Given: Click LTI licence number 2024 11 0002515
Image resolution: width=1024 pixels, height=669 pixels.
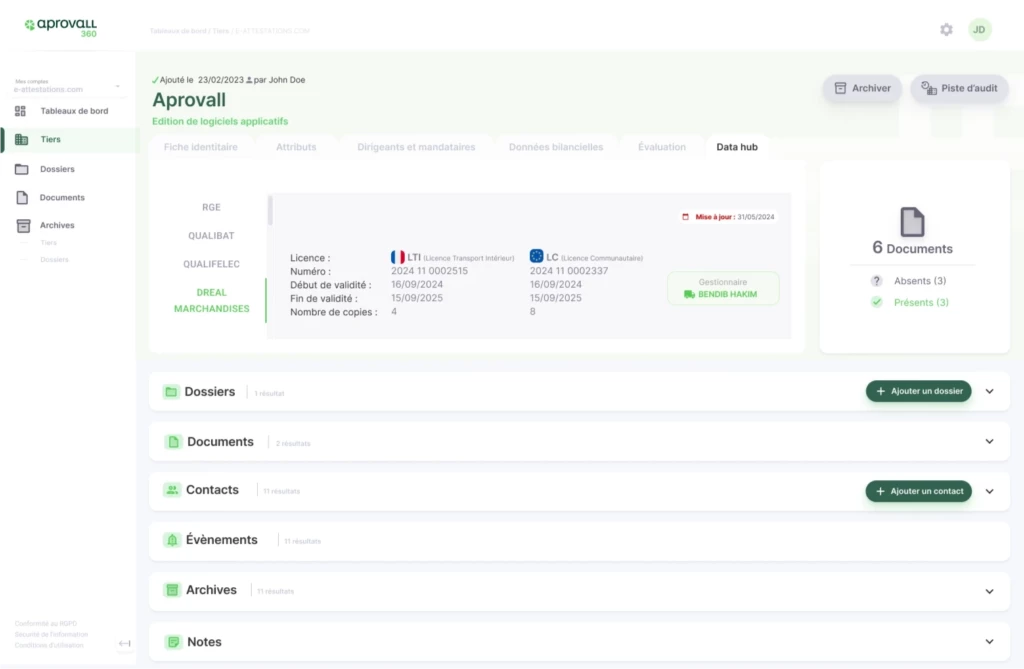Looking at the screenshot, I should pyautogui.click(x=429, y=271).
